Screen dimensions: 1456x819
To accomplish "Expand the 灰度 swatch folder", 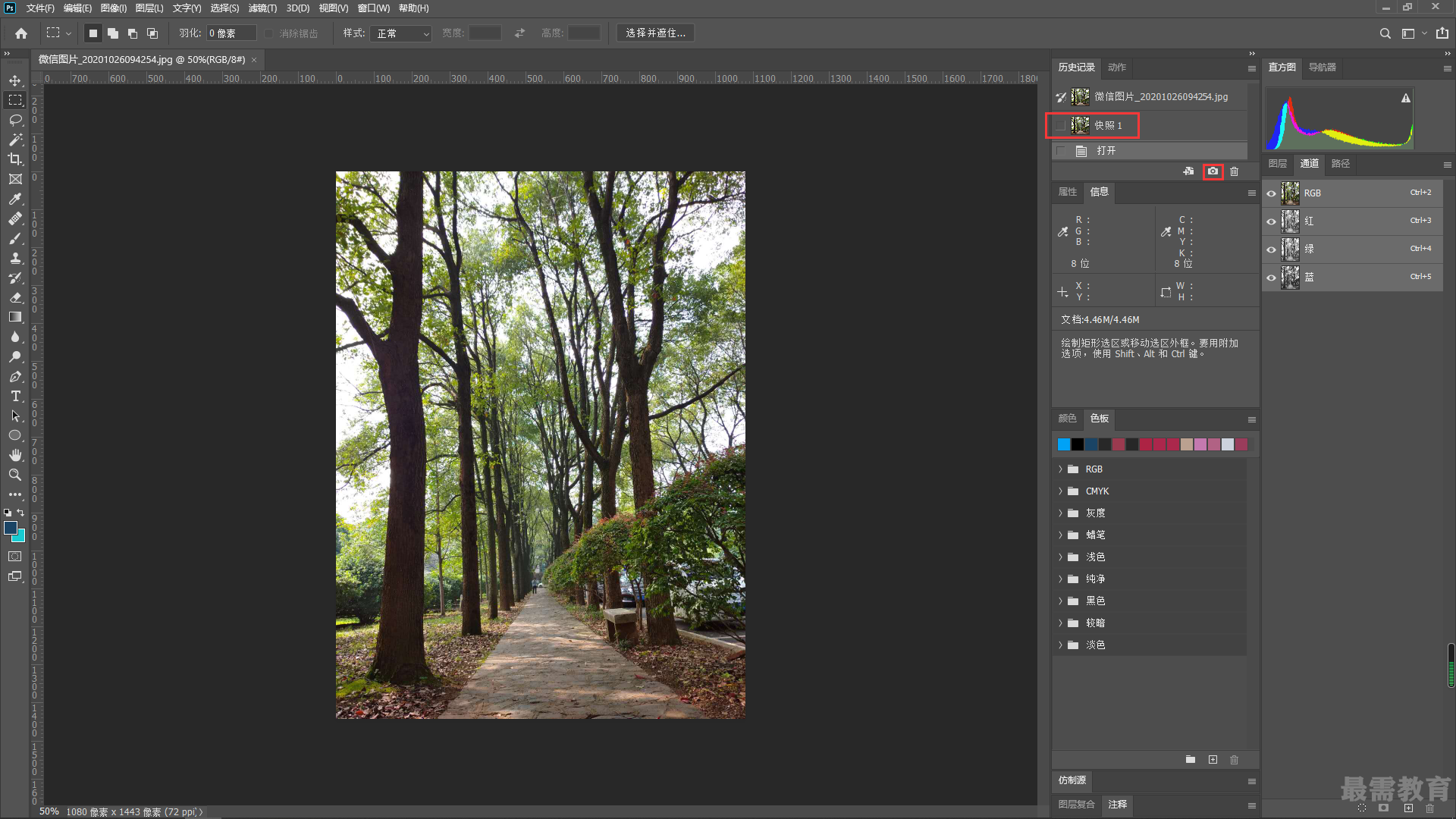I will (1060, 513).
